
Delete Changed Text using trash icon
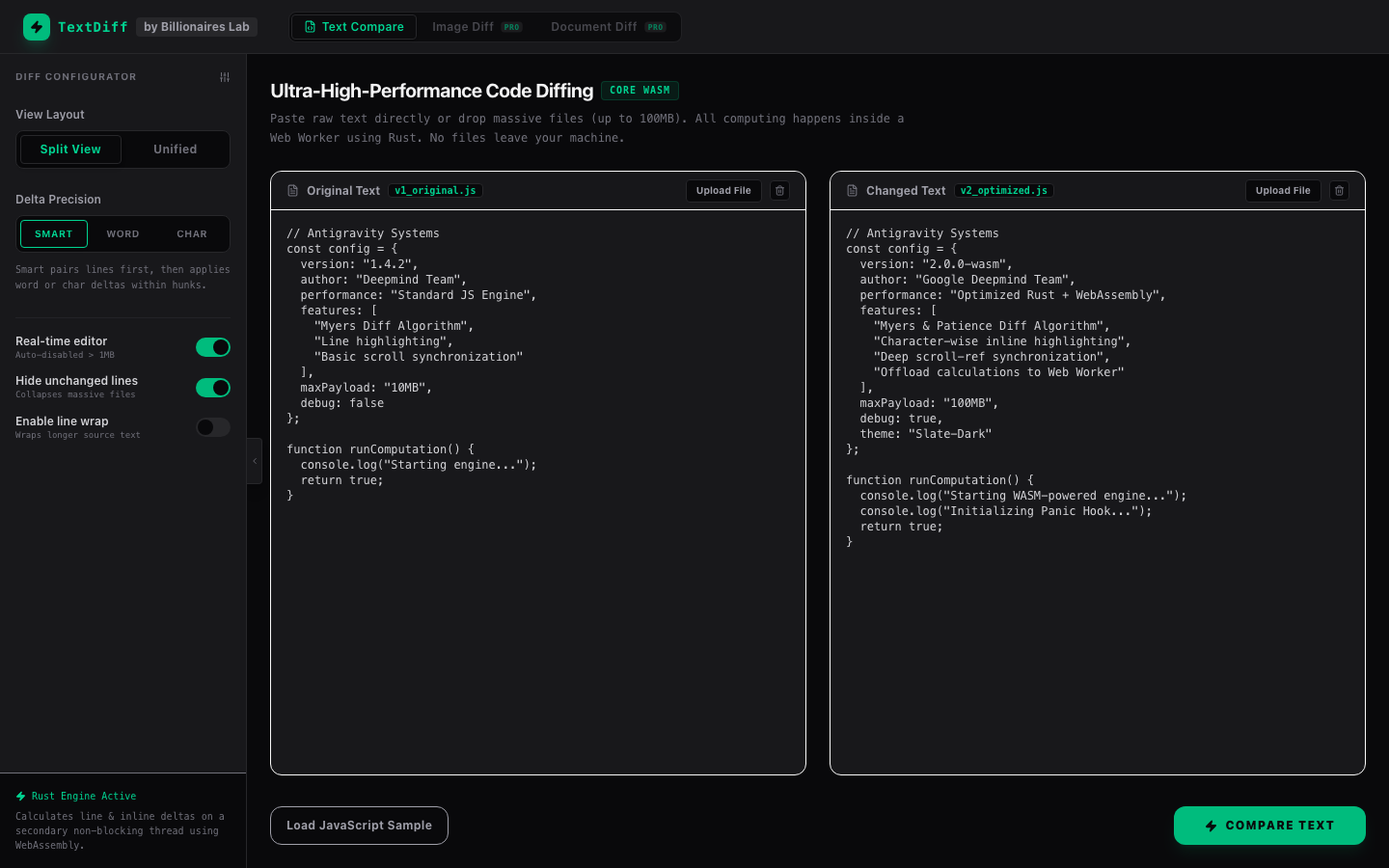tap(1340, 191)
